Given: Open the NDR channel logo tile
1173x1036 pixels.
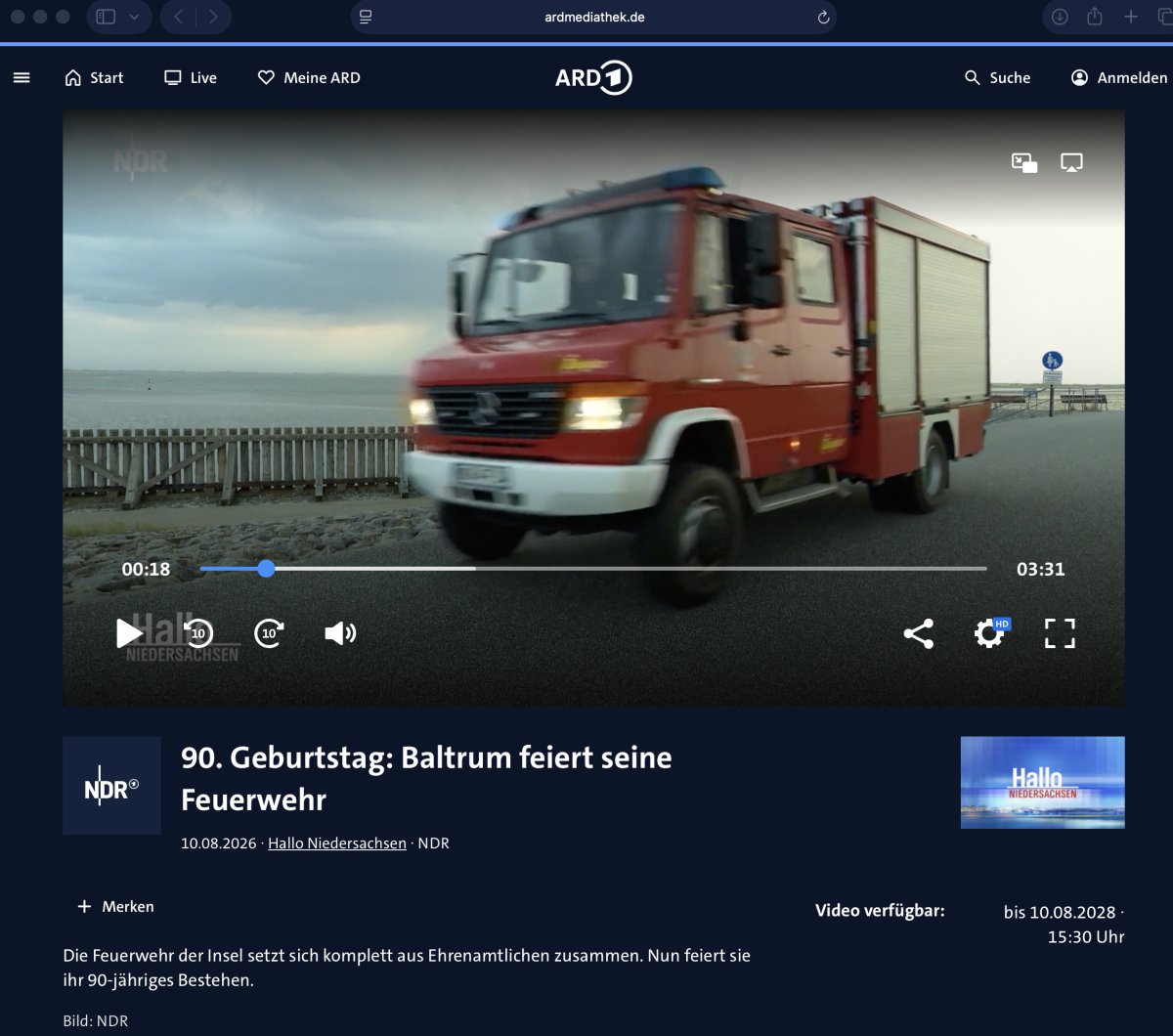Looking at the screenshot, I should tap(112, 786).
